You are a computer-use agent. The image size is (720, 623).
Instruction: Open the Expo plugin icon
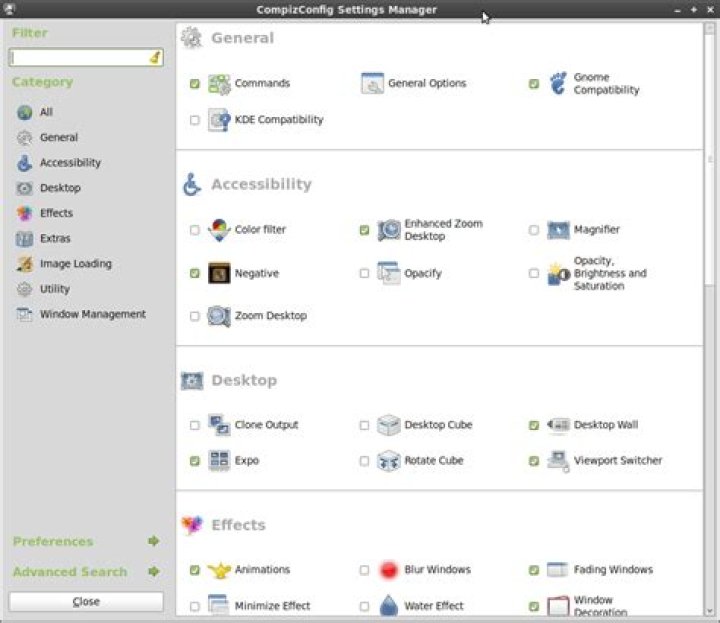pyautogui.click(x=219, y=460)
